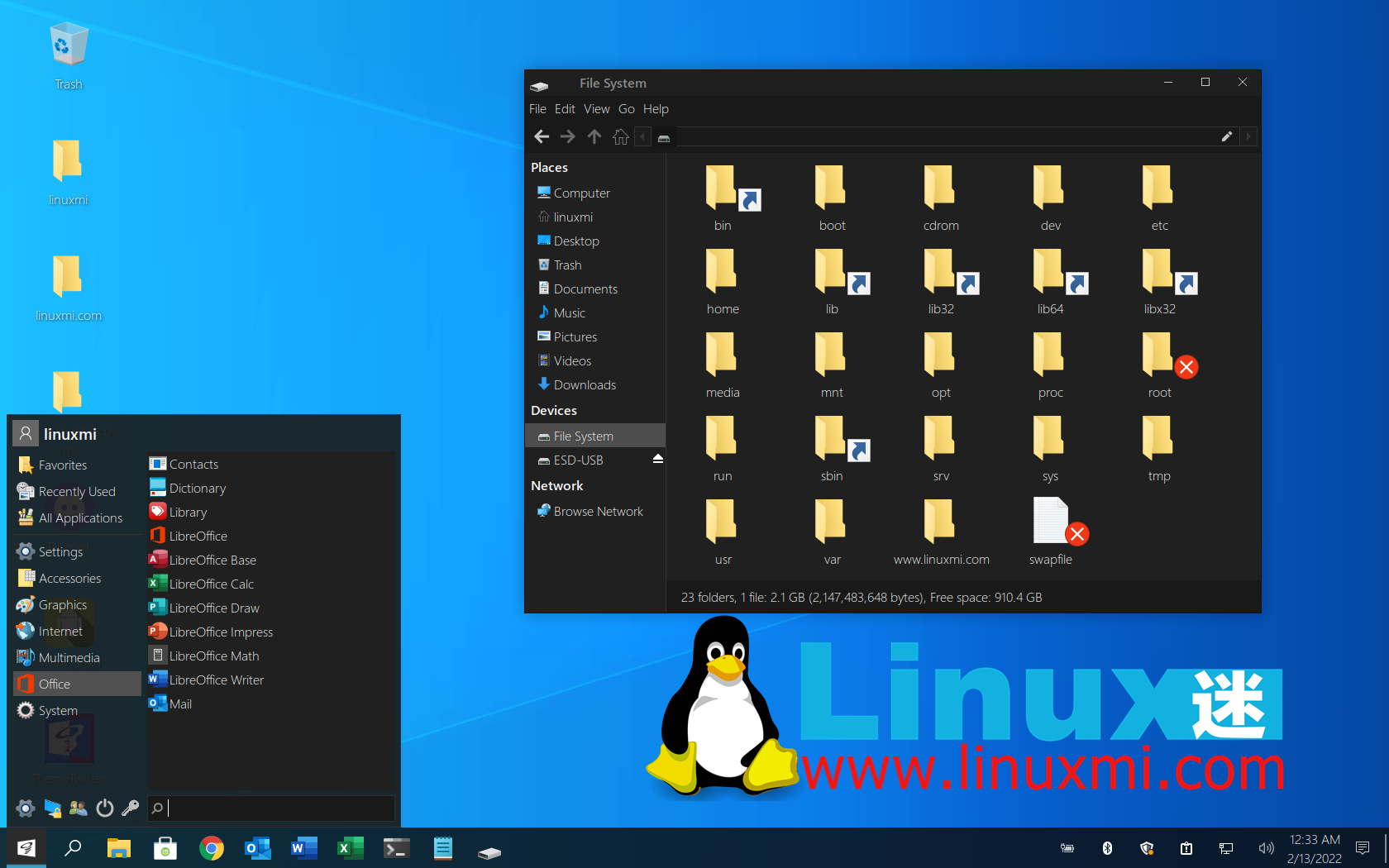The height and width of the screenshot is (868, 1389).
Task: Open the Go menu
Action: point(627,109)
